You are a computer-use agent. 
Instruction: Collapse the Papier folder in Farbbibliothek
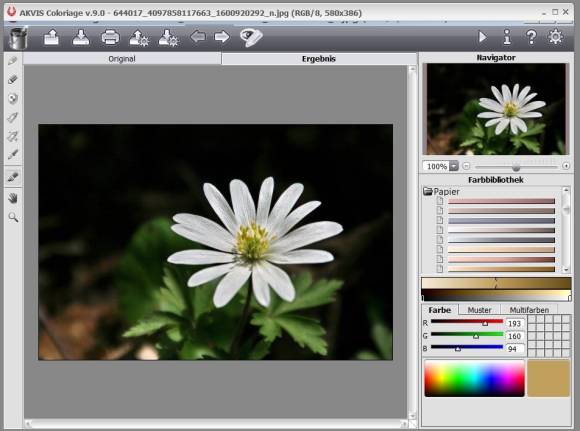point(428,191)
